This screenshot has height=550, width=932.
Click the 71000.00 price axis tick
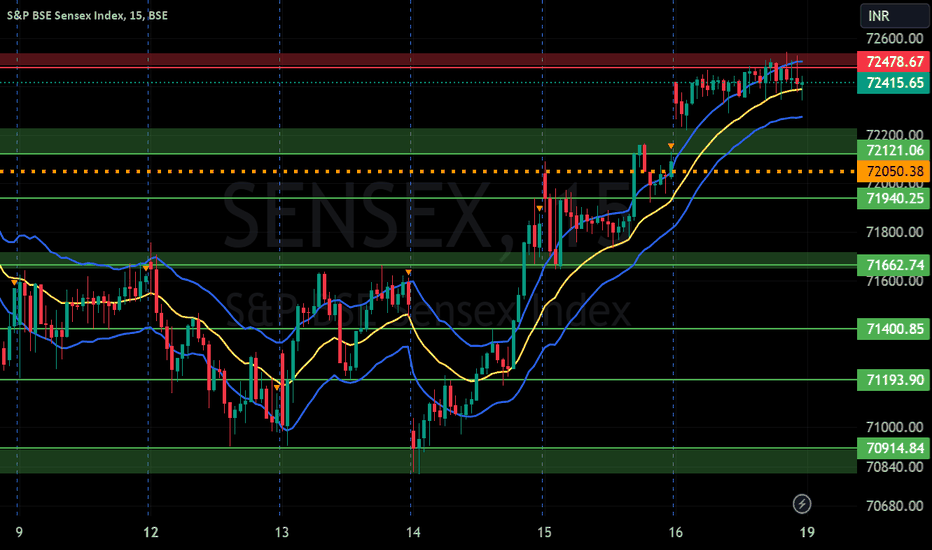[895, 427]
